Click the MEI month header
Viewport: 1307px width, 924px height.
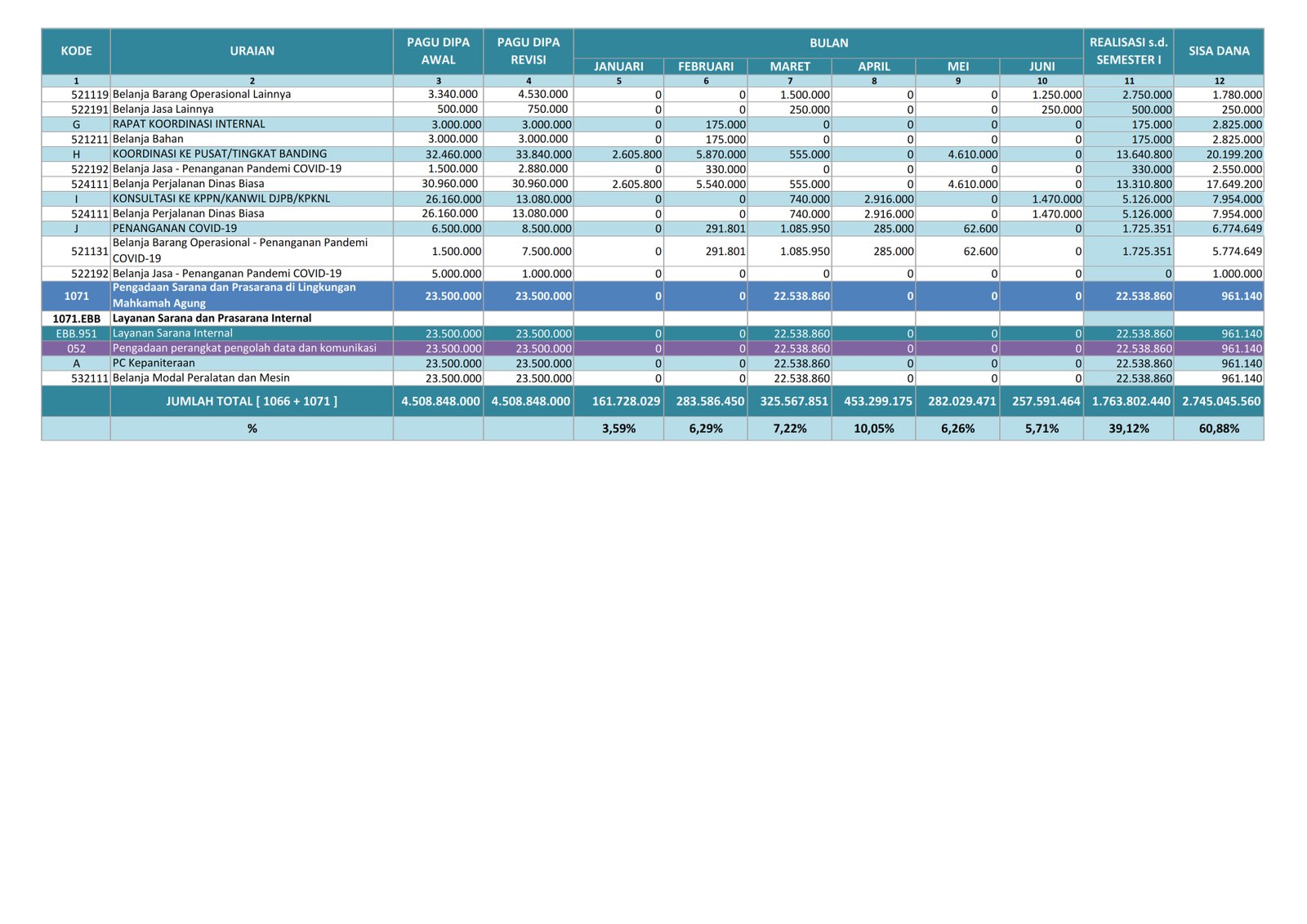pos(958,66)
